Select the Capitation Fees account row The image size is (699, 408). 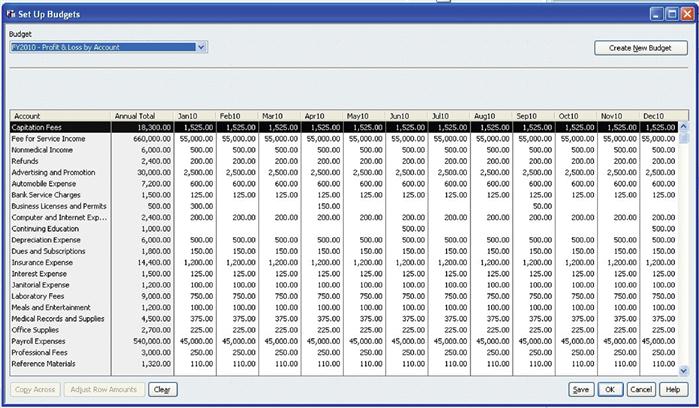(x=60, y=127)
